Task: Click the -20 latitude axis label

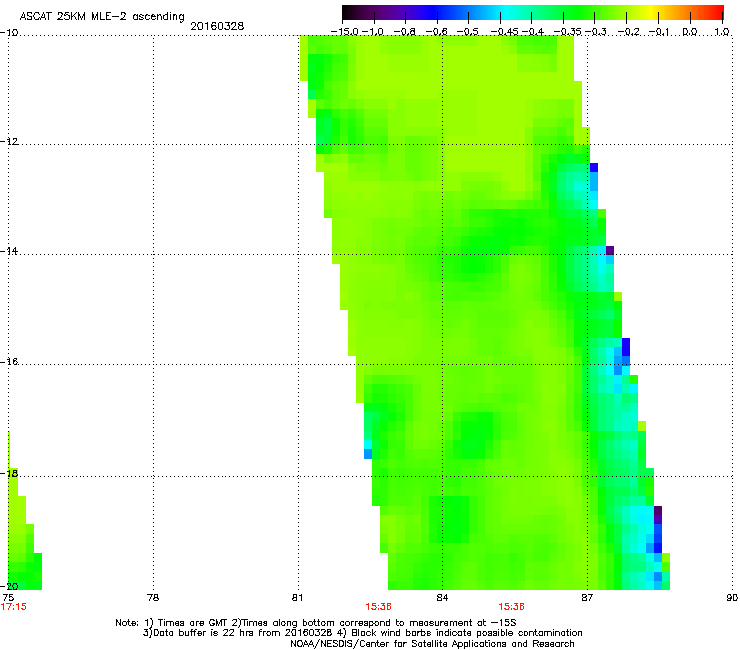Action: click(x=9, y=586)
